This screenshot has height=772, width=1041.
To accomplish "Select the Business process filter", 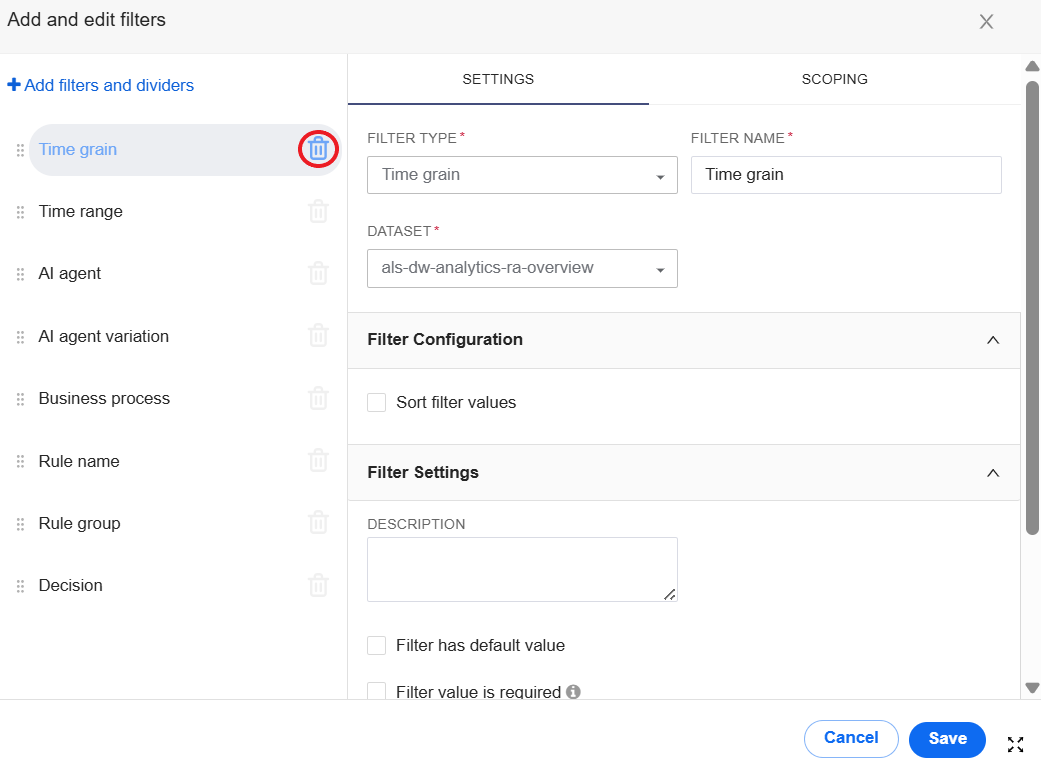I will 104,398.
